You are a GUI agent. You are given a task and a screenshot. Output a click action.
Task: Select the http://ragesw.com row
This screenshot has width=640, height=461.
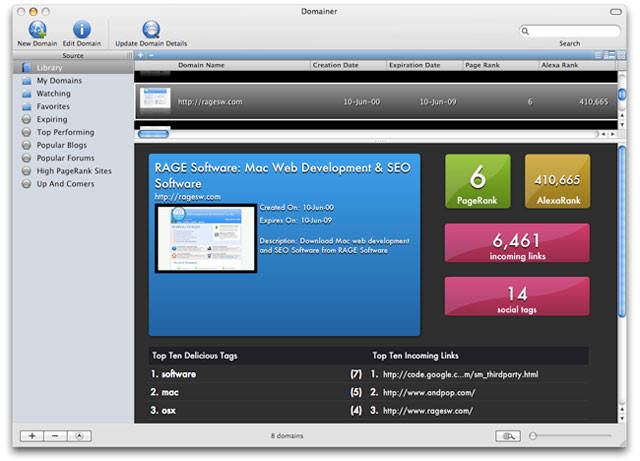click(376, 102)
